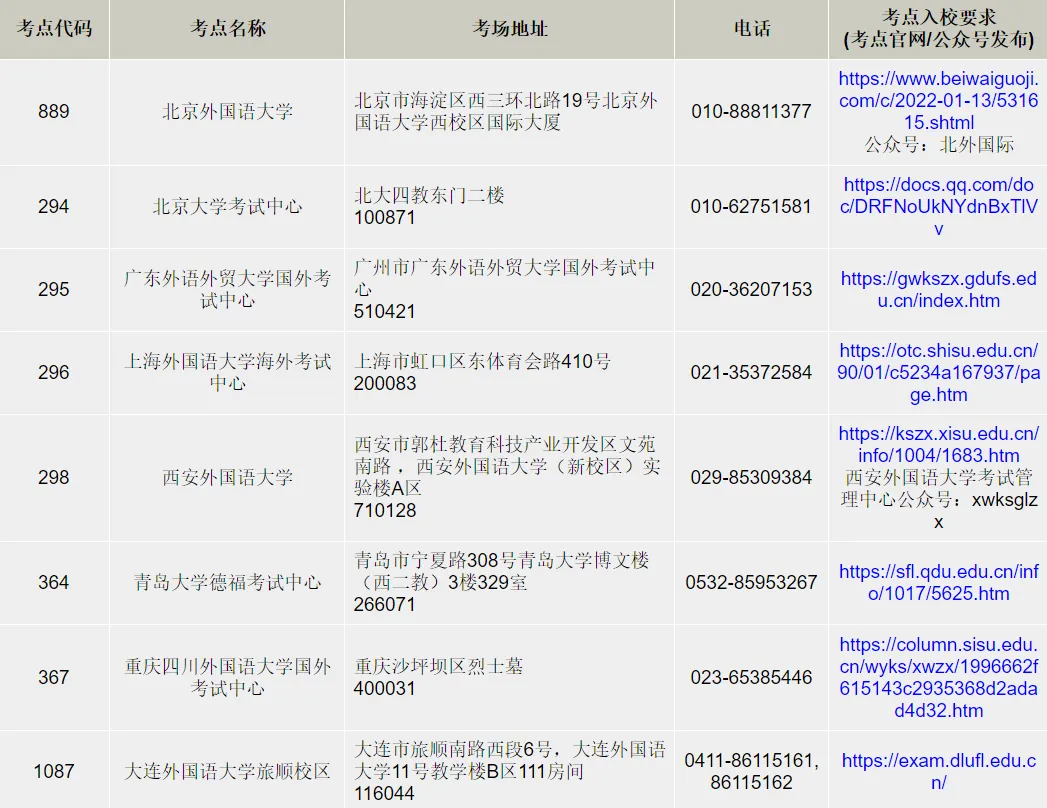Click the name 青岛大学德福考试中心
Image resolution: width=1047 pixels, height=808 pixels.
pyautogui.click(x=228, y=582)
